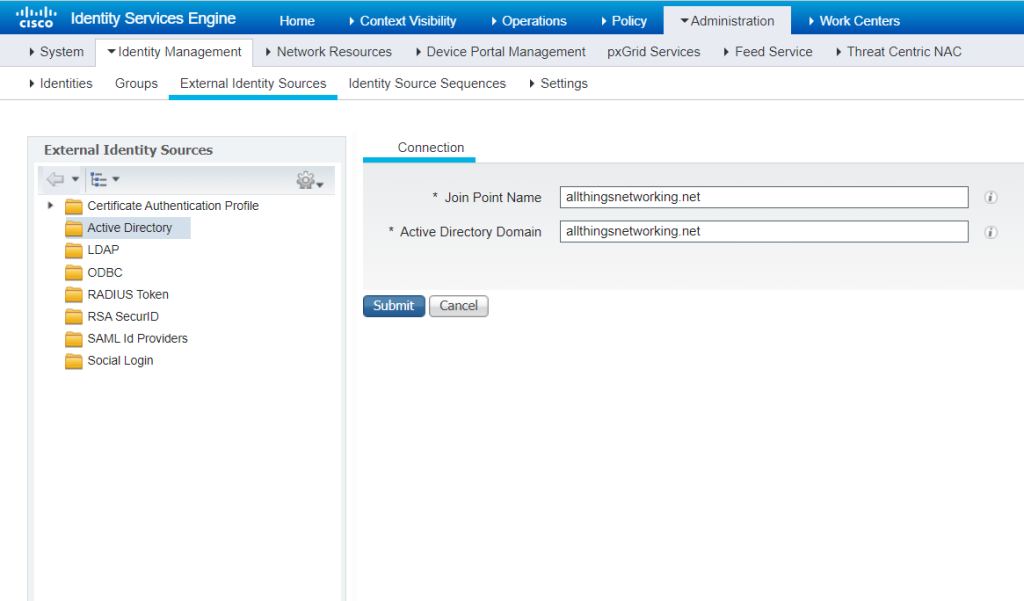Select Active Directory in the tree
Image resolution: width=1024 pixels, height=601 pixels.
[x=130, y=228]
